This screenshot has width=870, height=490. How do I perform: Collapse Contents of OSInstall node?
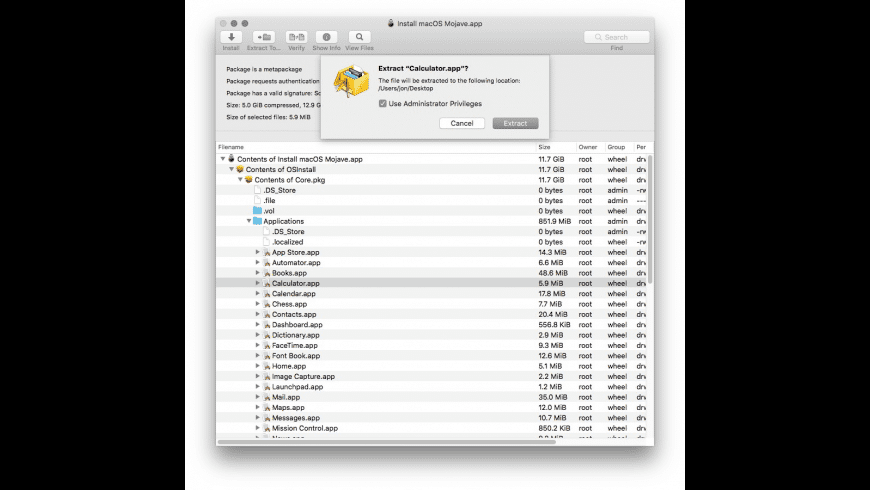tap(231, 169)
